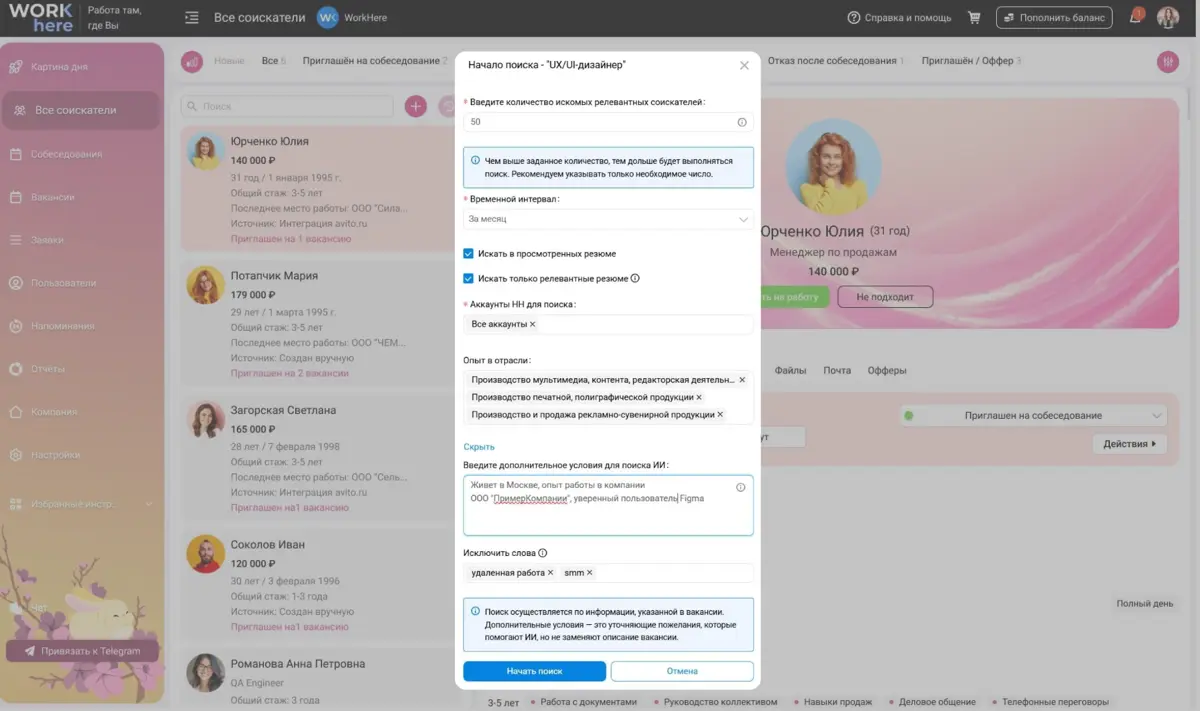Remove the 'Все аккаунты' tag
1200x711 pixels.
click(x=532, y=324)
